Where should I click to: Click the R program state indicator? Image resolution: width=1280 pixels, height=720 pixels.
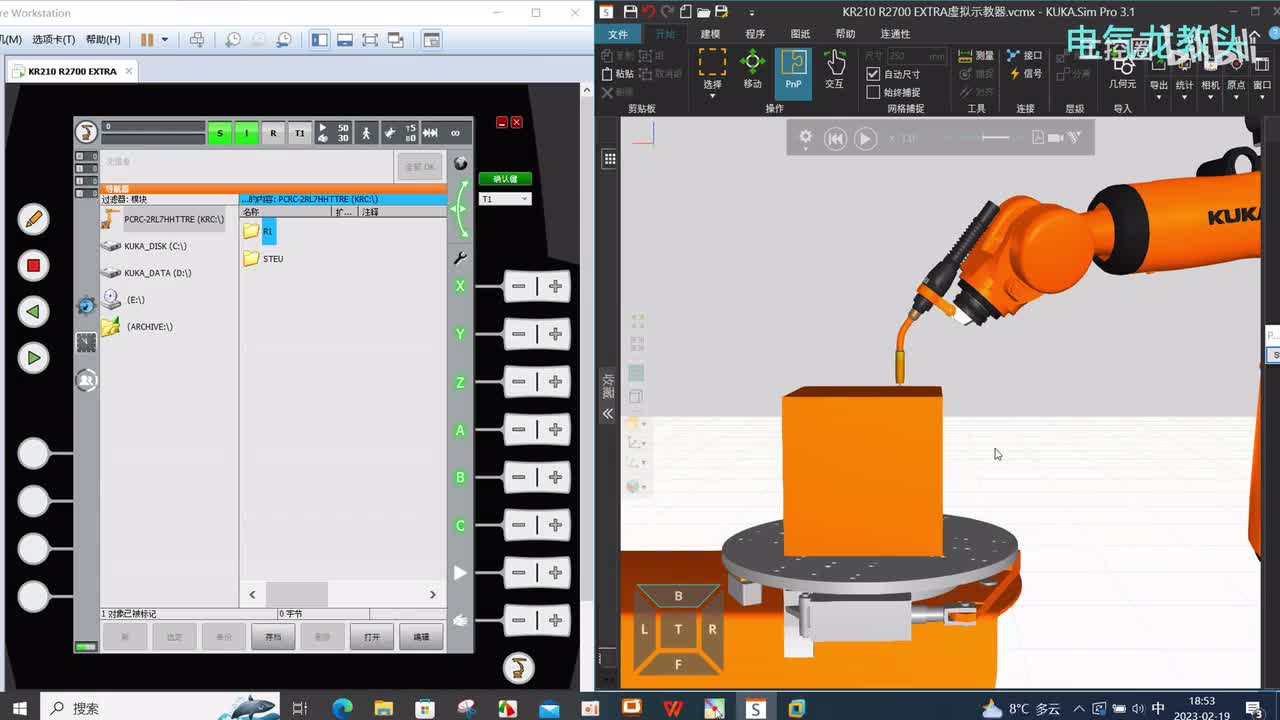click(273, 133)
